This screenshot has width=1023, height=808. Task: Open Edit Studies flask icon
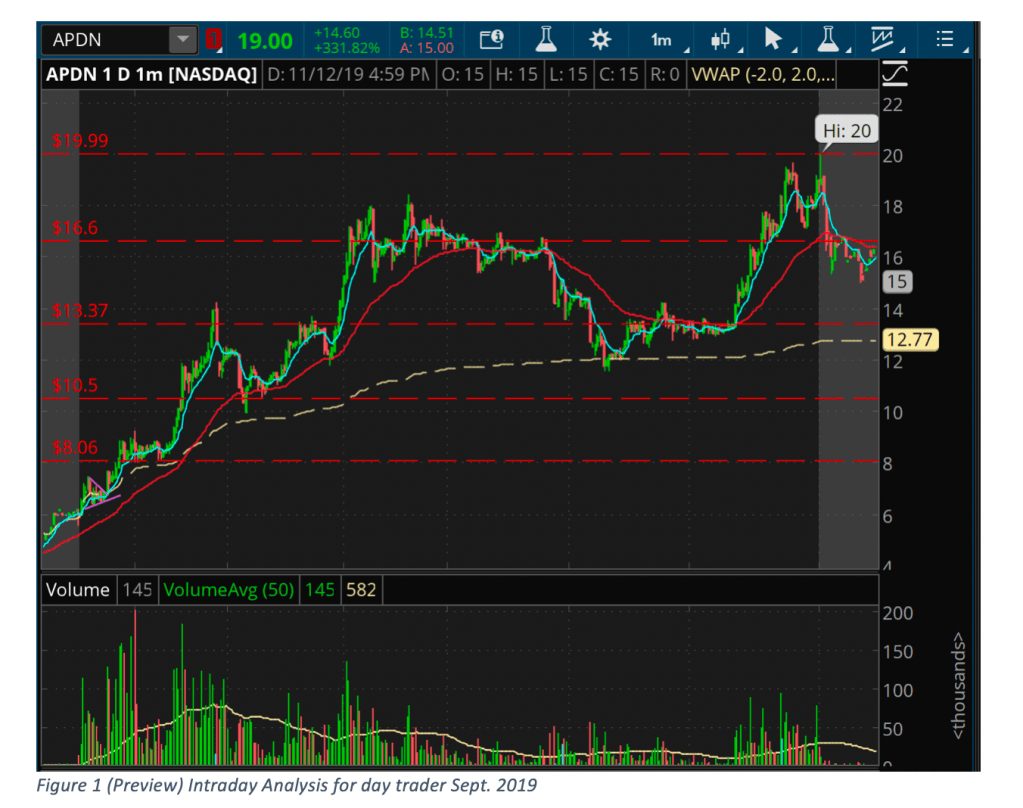(x=545, y=40)
